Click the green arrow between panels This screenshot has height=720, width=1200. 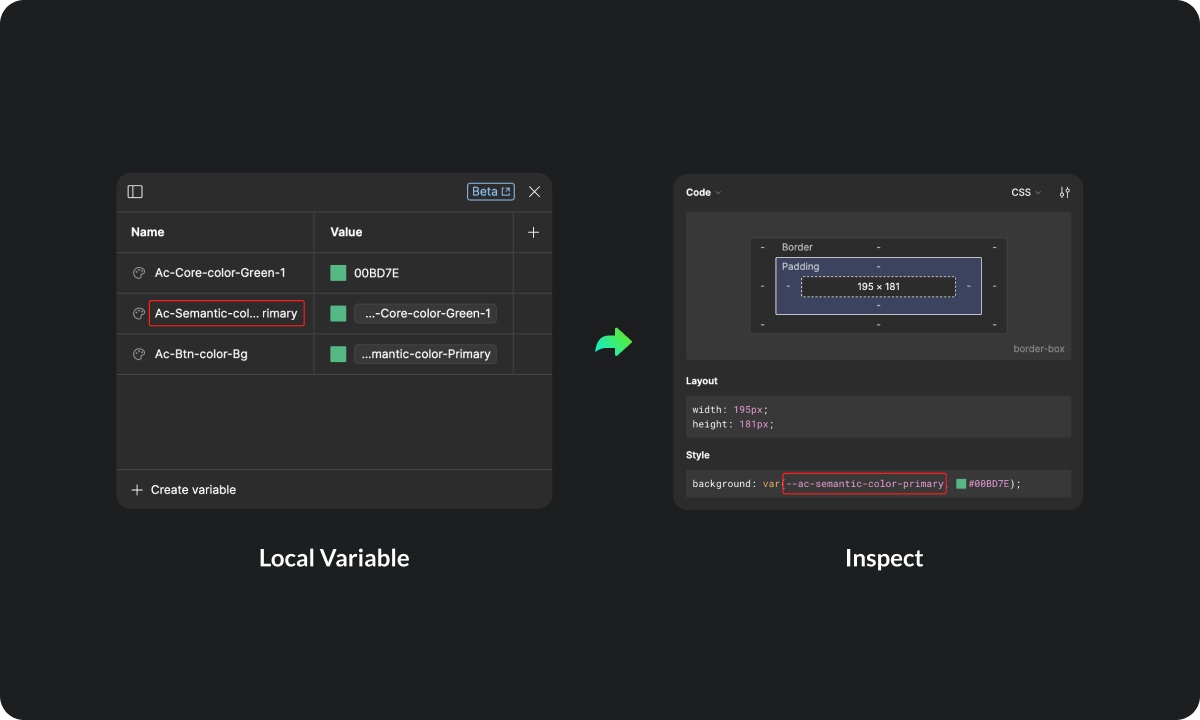pos(613,342)
